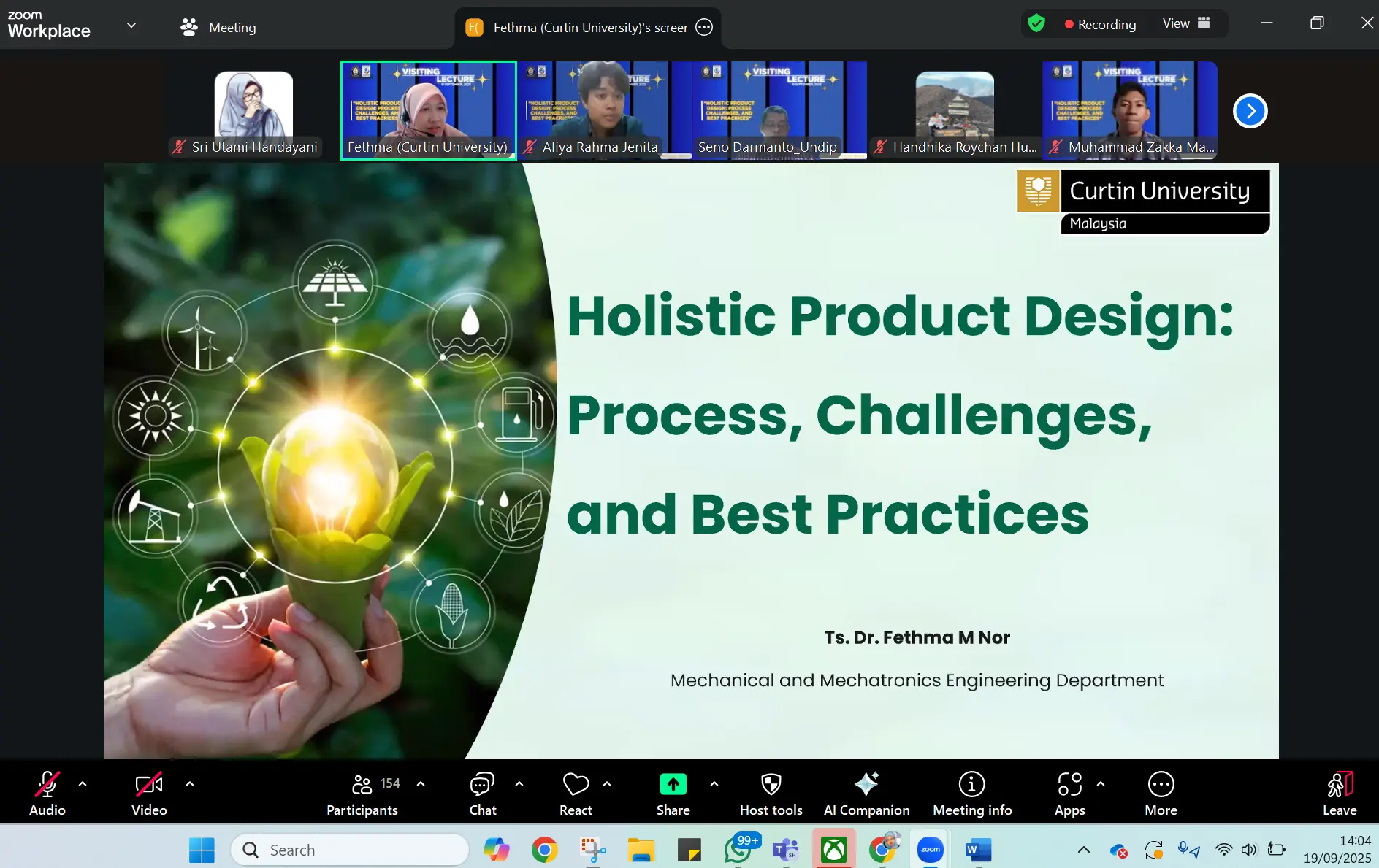Switch to the Meeting tab
The image size is (1379, 868).
tap(218, 27)
